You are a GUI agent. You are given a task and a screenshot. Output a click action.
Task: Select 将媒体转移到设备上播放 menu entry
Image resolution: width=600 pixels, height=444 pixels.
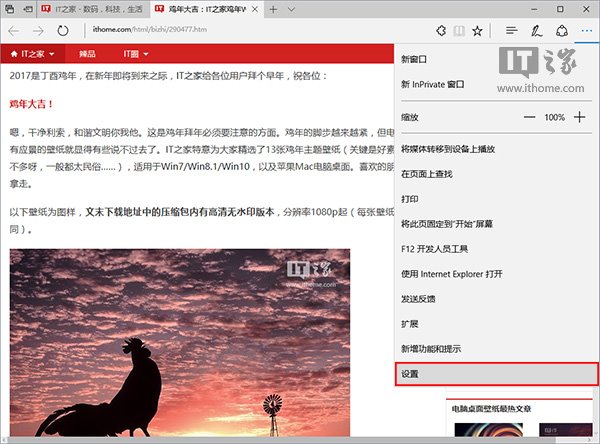(x=497, y=149)
